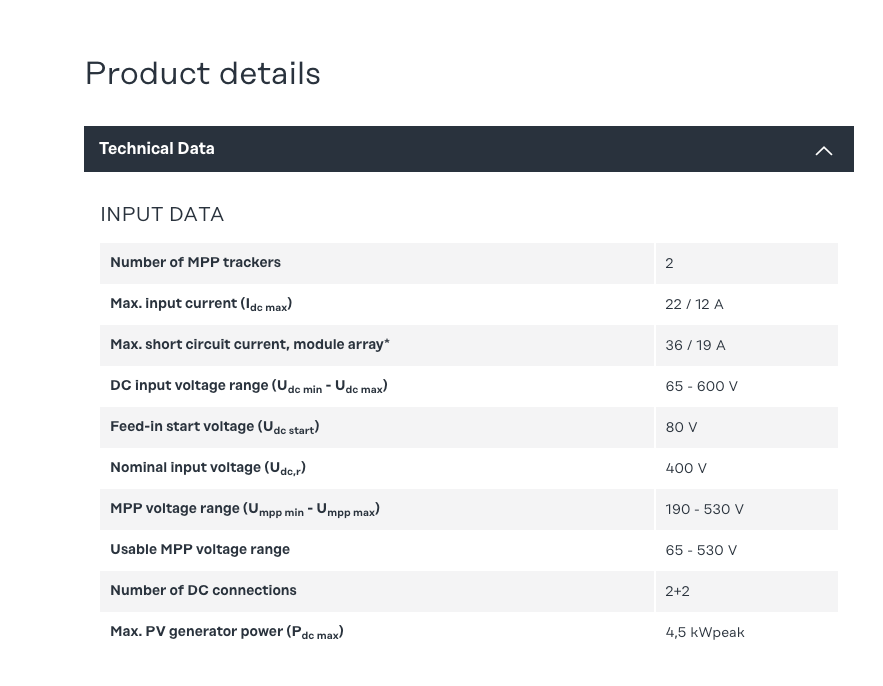Click the Number of MPP trackers label

tap(195, 263)
